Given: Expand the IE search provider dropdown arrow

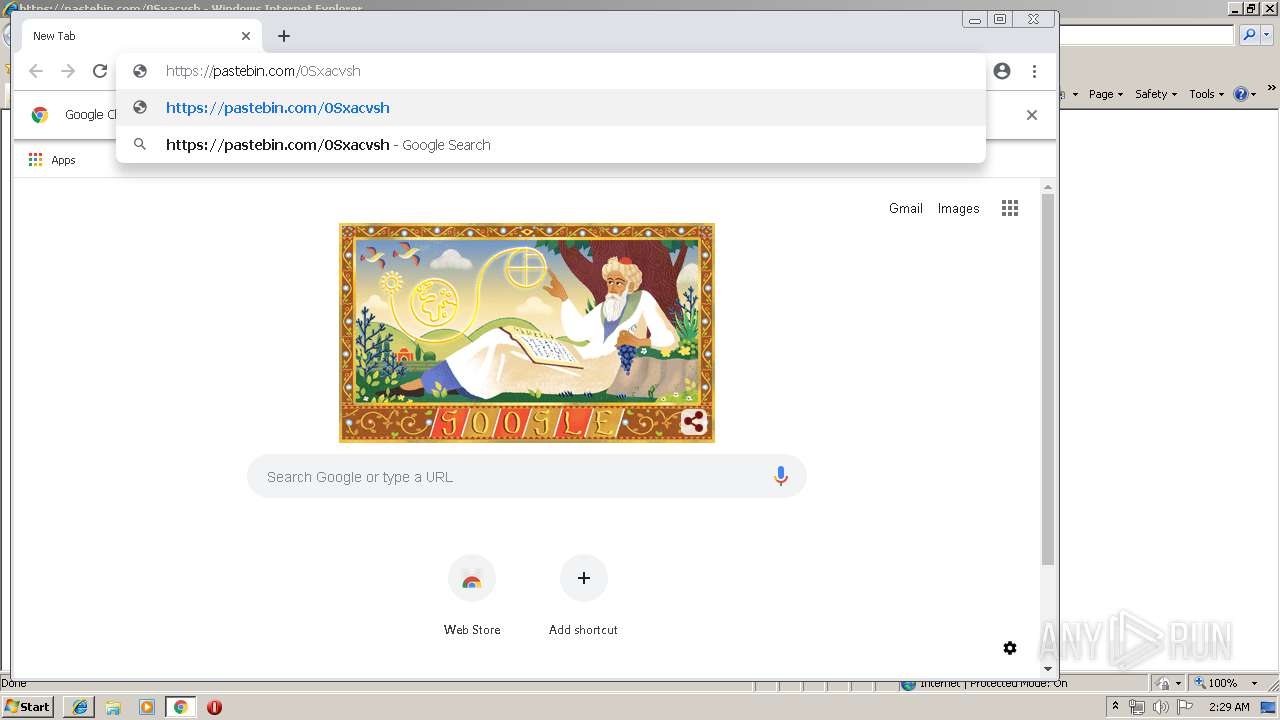Looking at the screenshot, I should tap(1266, 35).
